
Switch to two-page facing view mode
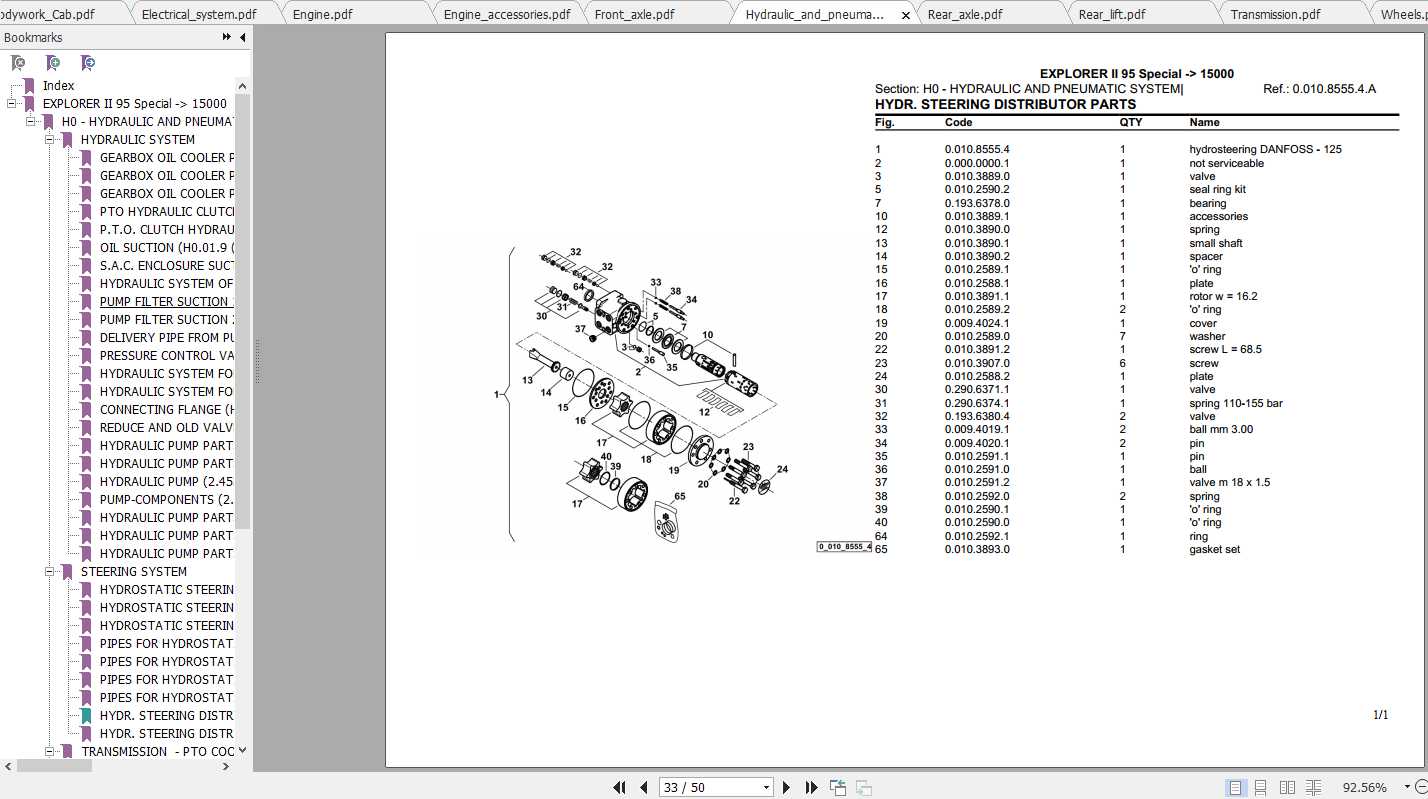[x=1286, y=787]
